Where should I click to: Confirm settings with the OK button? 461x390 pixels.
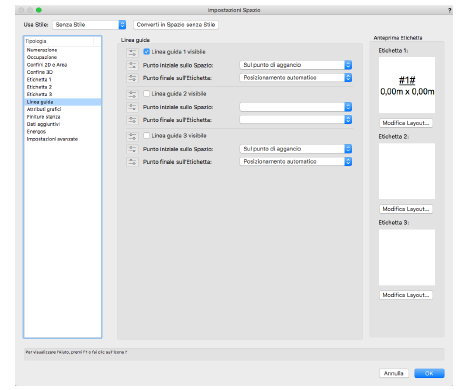point(429,373)
